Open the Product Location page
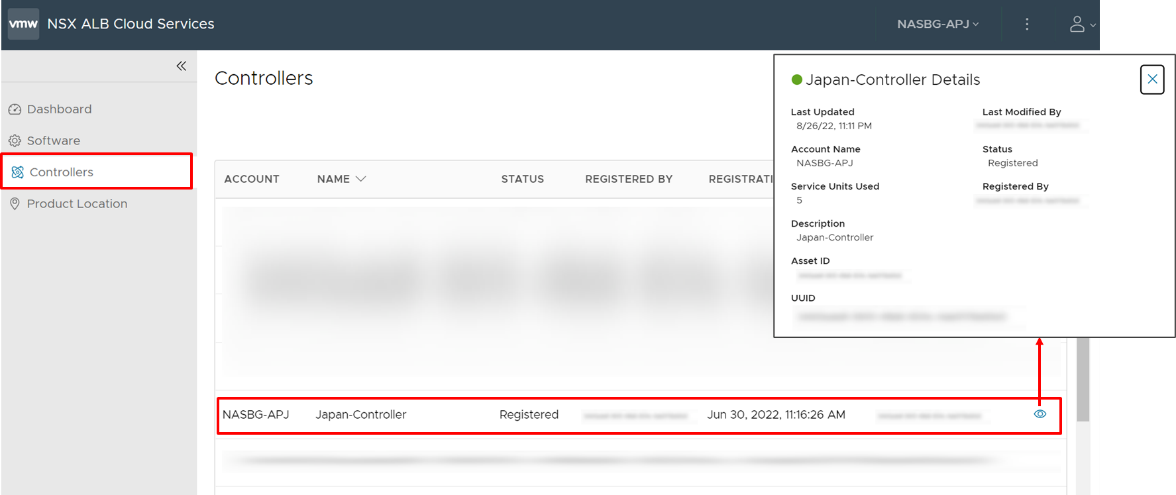Screen dimensions: 1176x495 click(77, 204)
